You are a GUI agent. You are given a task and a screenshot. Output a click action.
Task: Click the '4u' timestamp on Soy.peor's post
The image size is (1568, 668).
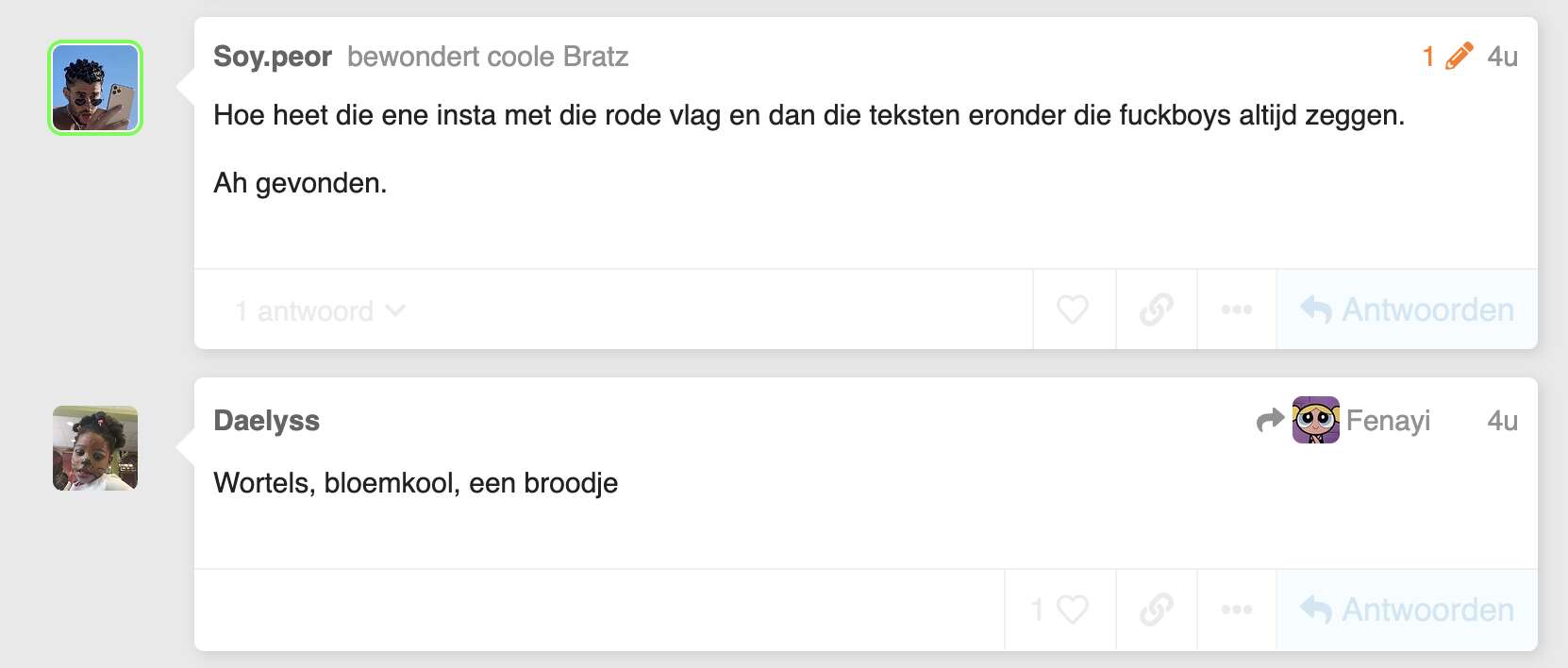point(1503,57)
